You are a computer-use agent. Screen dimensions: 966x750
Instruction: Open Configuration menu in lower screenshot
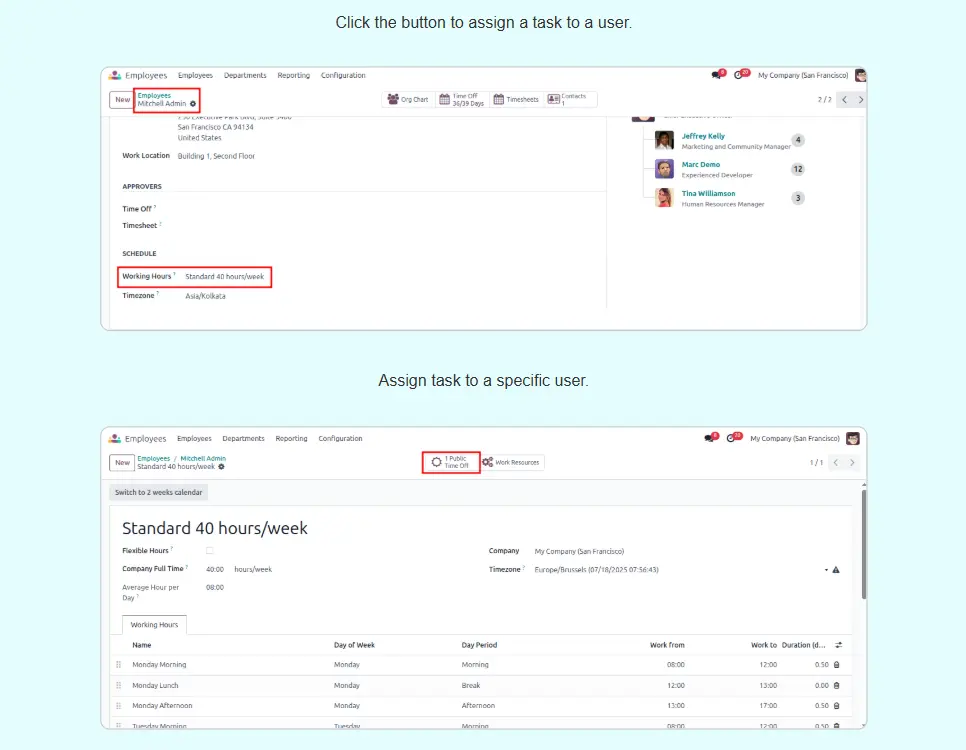pos(340,438)
